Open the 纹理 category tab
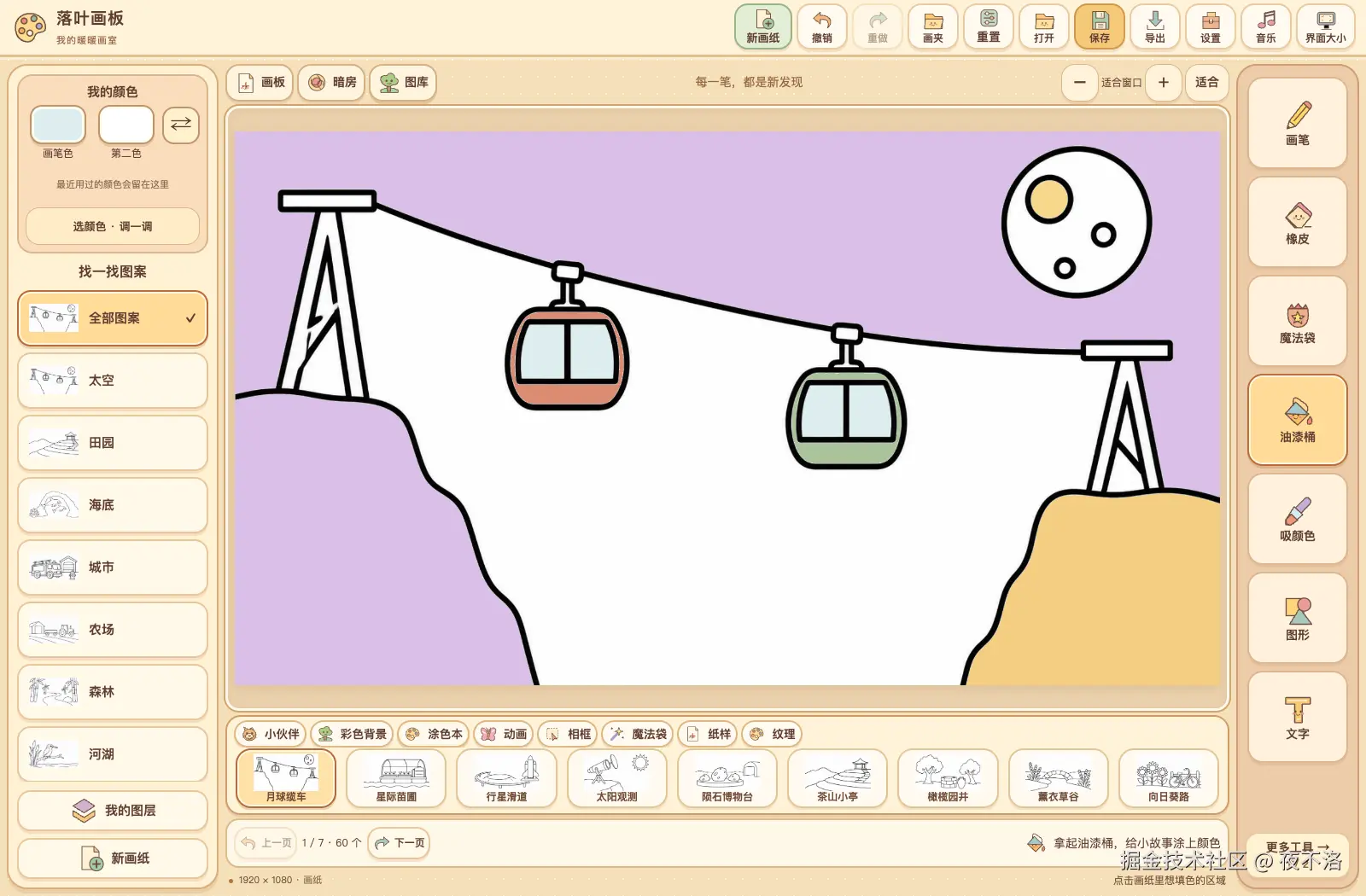This screenshot has width=1366, height=896. click(x=772, y=734)
